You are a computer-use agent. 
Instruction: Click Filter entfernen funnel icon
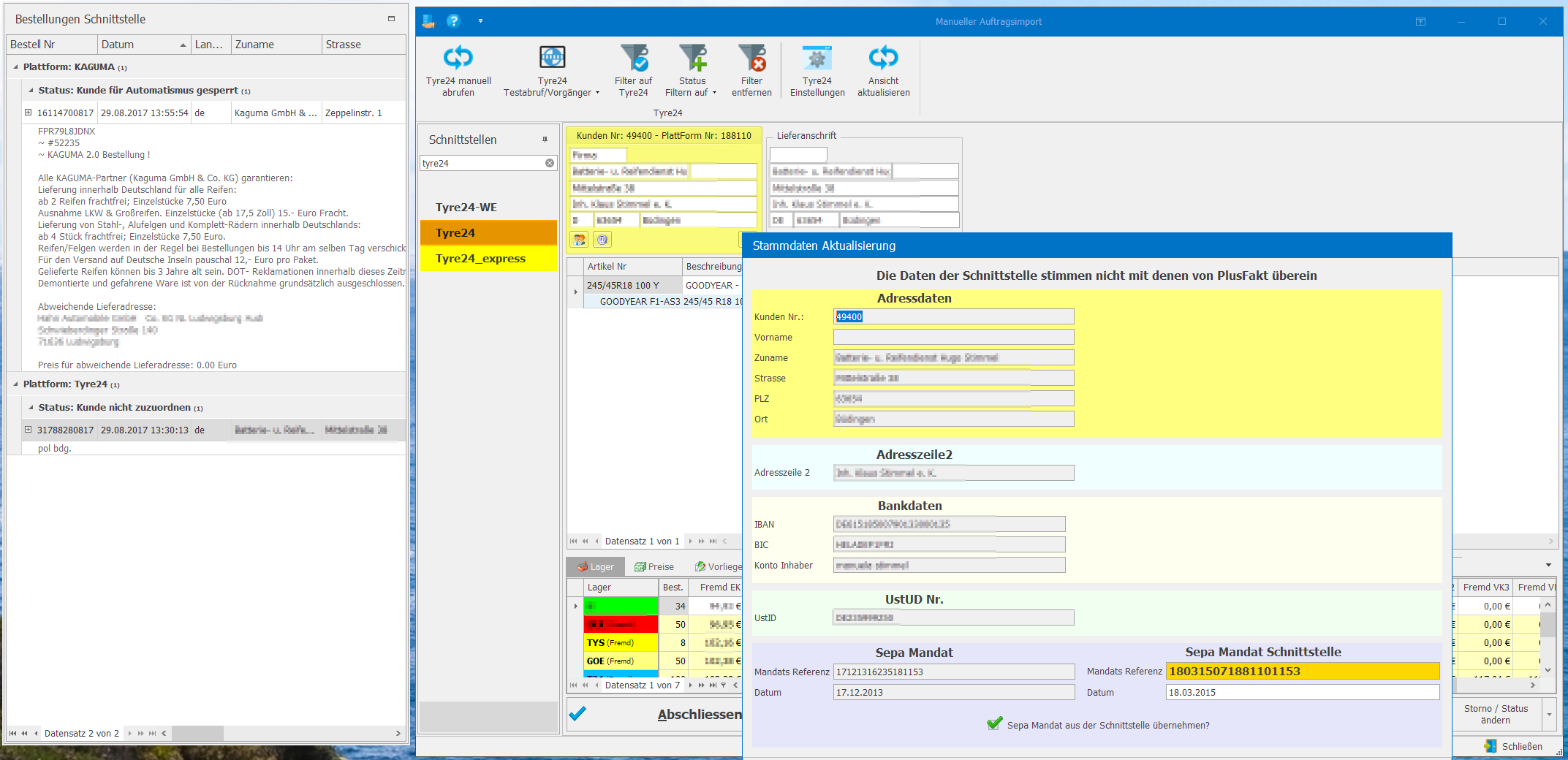[751, 58]
